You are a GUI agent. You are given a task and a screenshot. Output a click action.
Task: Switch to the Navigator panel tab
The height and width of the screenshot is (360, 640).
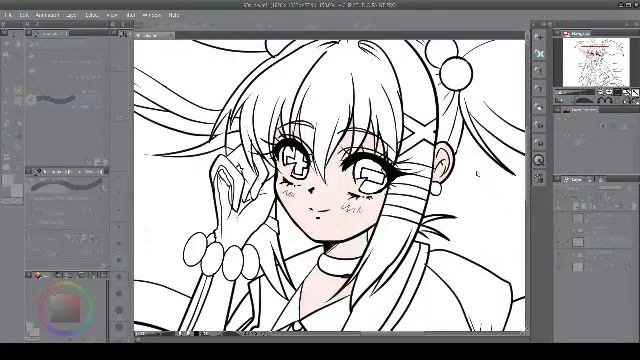click(x=576, y=33)
